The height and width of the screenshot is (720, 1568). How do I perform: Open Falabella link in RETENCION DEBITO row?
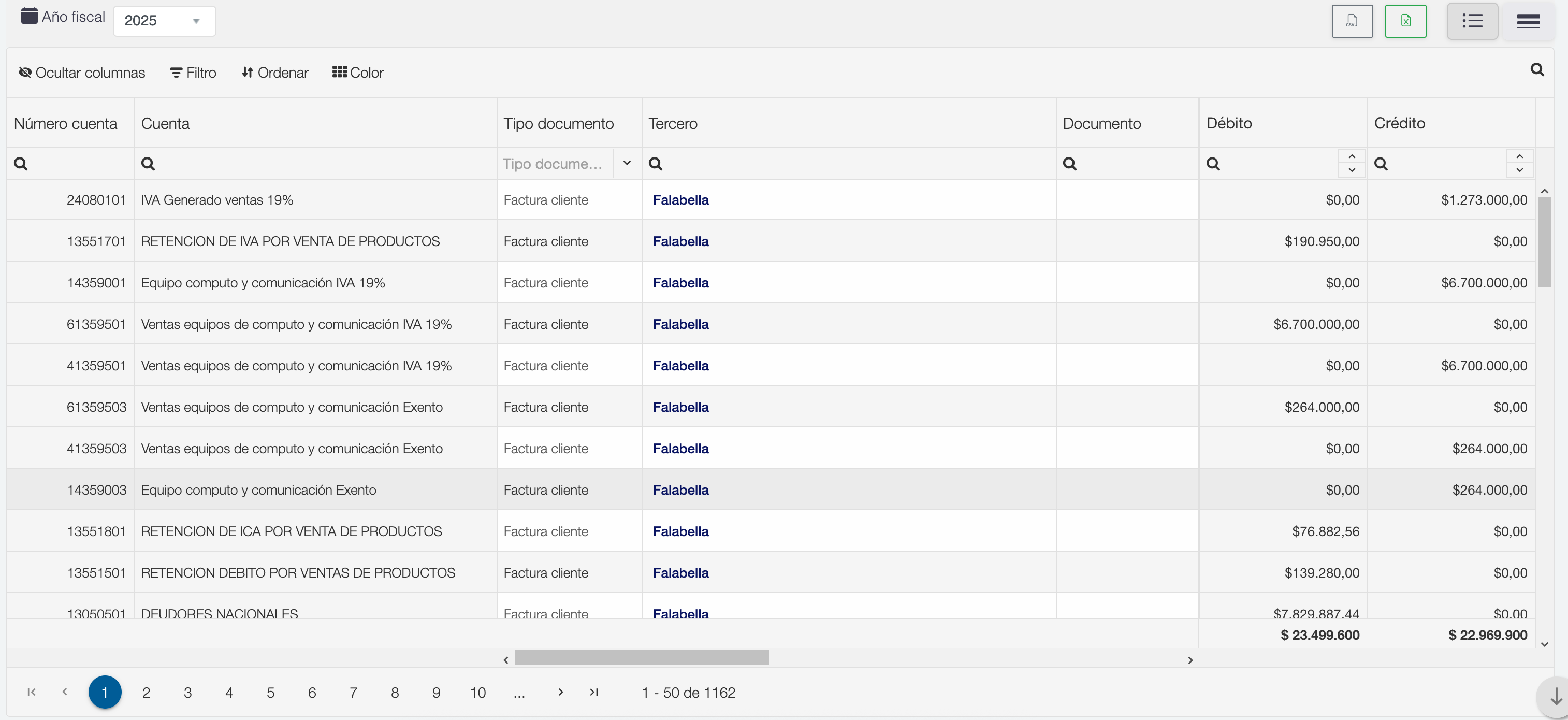coord(680,573)
